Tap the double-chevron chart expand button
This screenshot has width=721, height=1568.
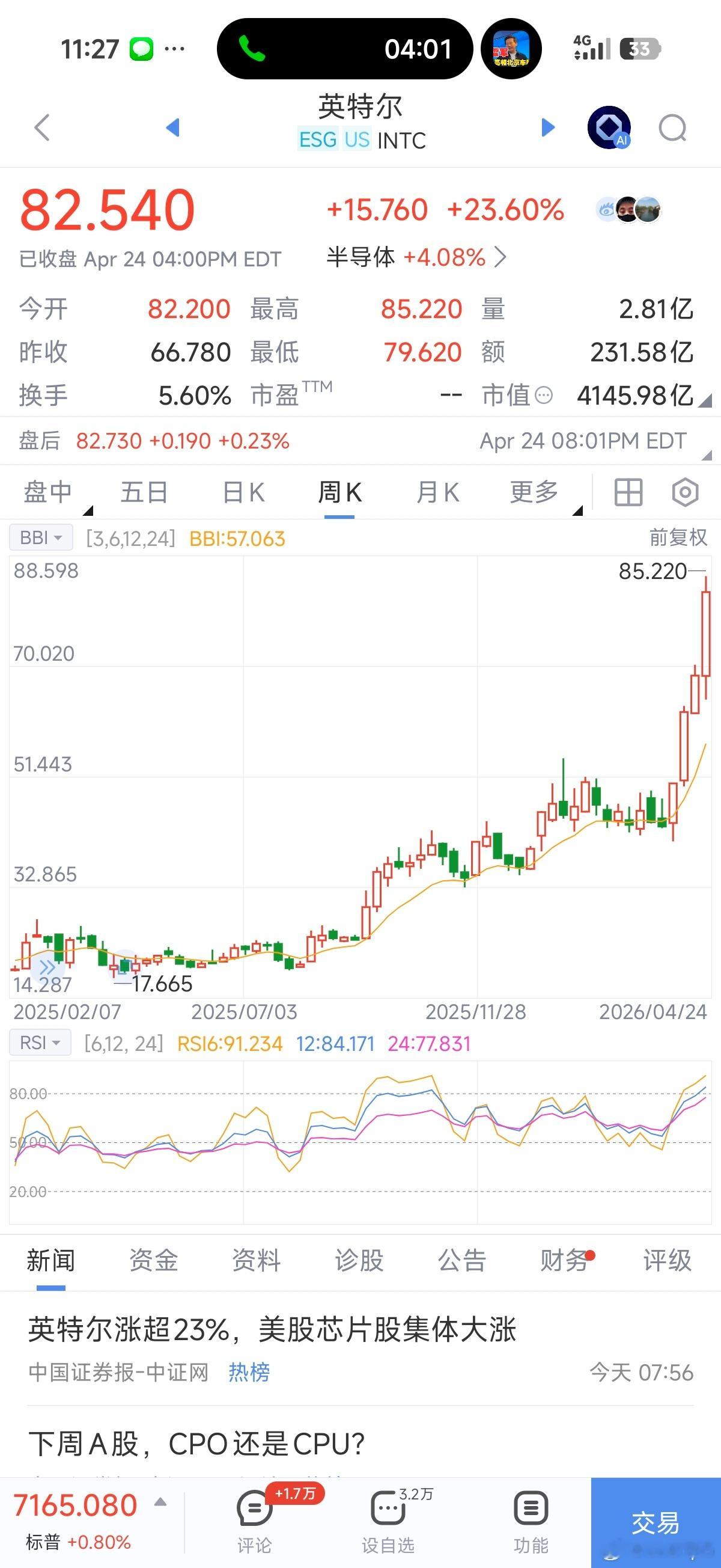47,967
